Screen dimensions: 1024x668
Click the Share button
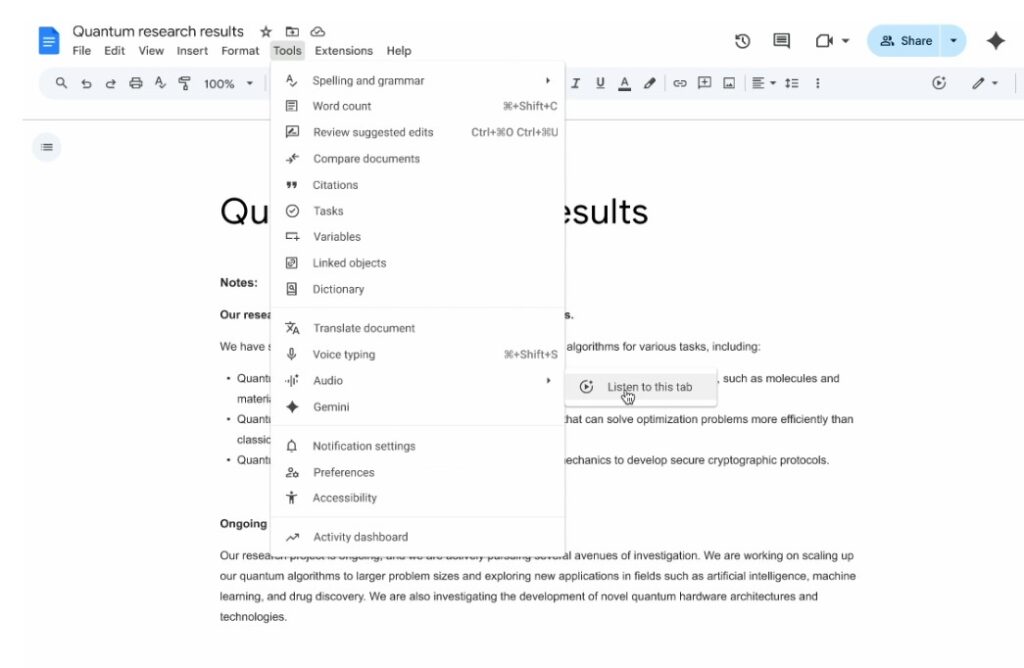click(x=904, y=40)
